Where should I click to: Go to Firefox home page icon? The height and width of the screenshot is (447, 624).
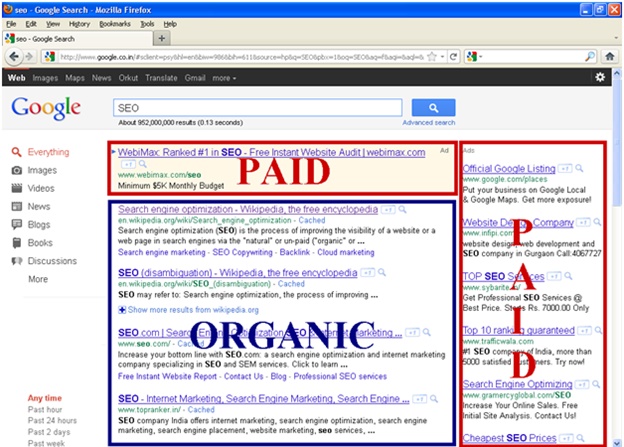pos(609,57)
